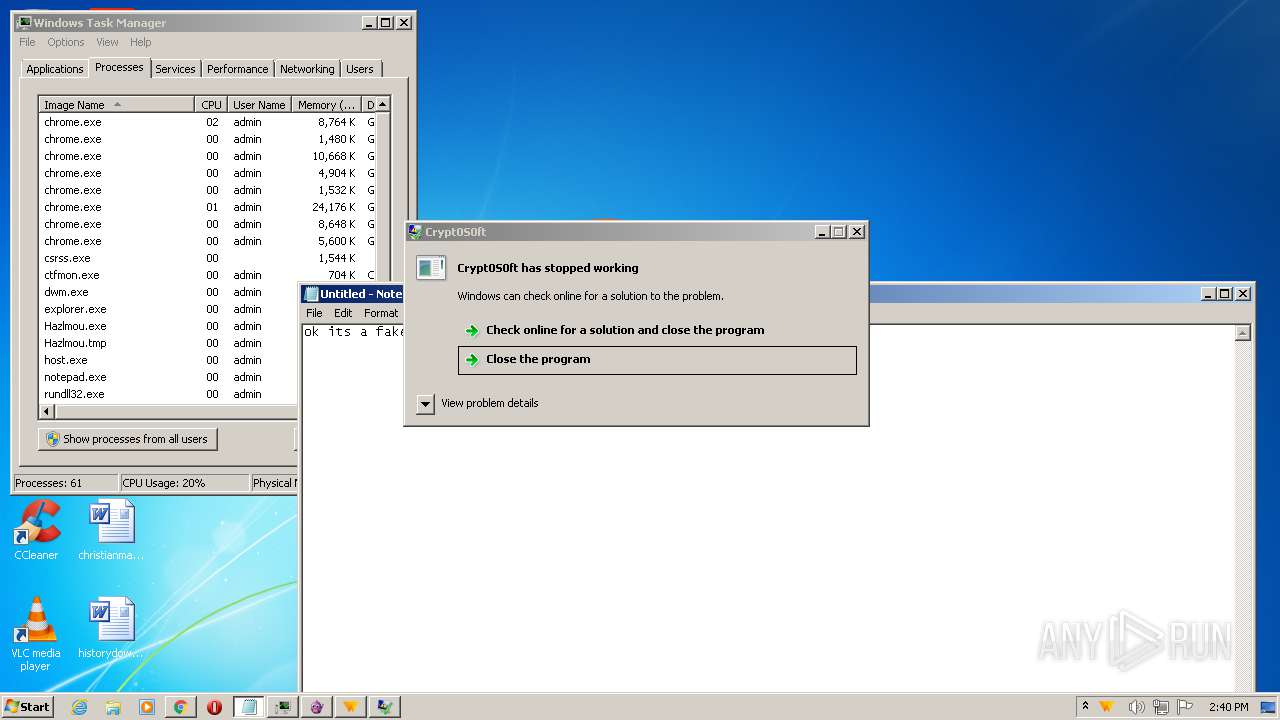This screenshot has height=720, width=1280.
Task: Open Task Manager Options menu
Action: (x=66, y=42)
